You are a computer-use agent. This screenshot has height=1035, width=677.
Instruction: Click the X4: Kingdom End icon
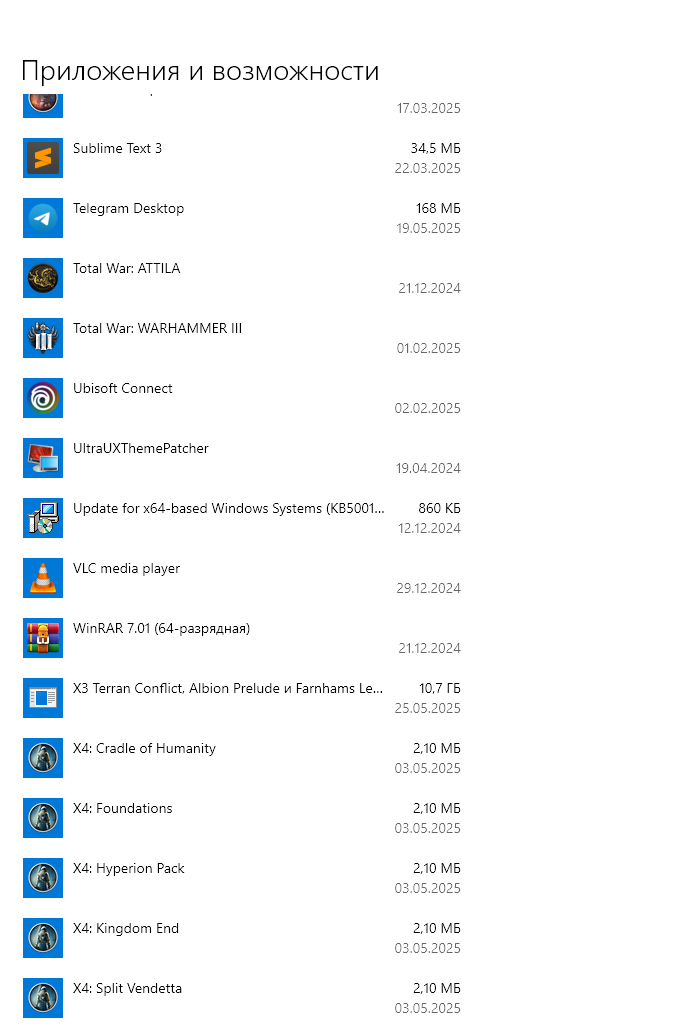43,939
